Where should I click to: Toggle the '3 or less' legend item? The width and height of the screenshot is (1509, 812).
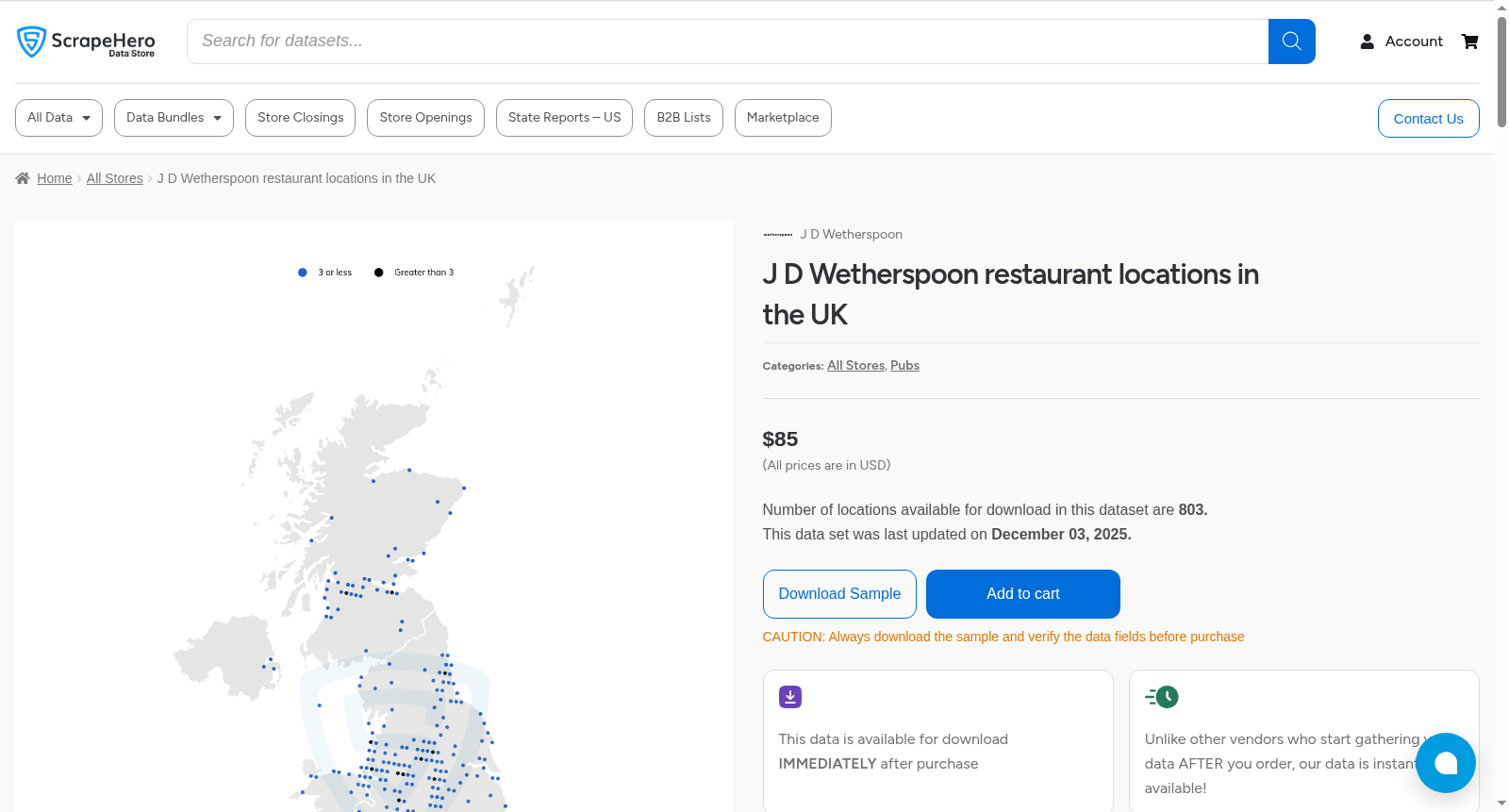click(x=324, y=273)
